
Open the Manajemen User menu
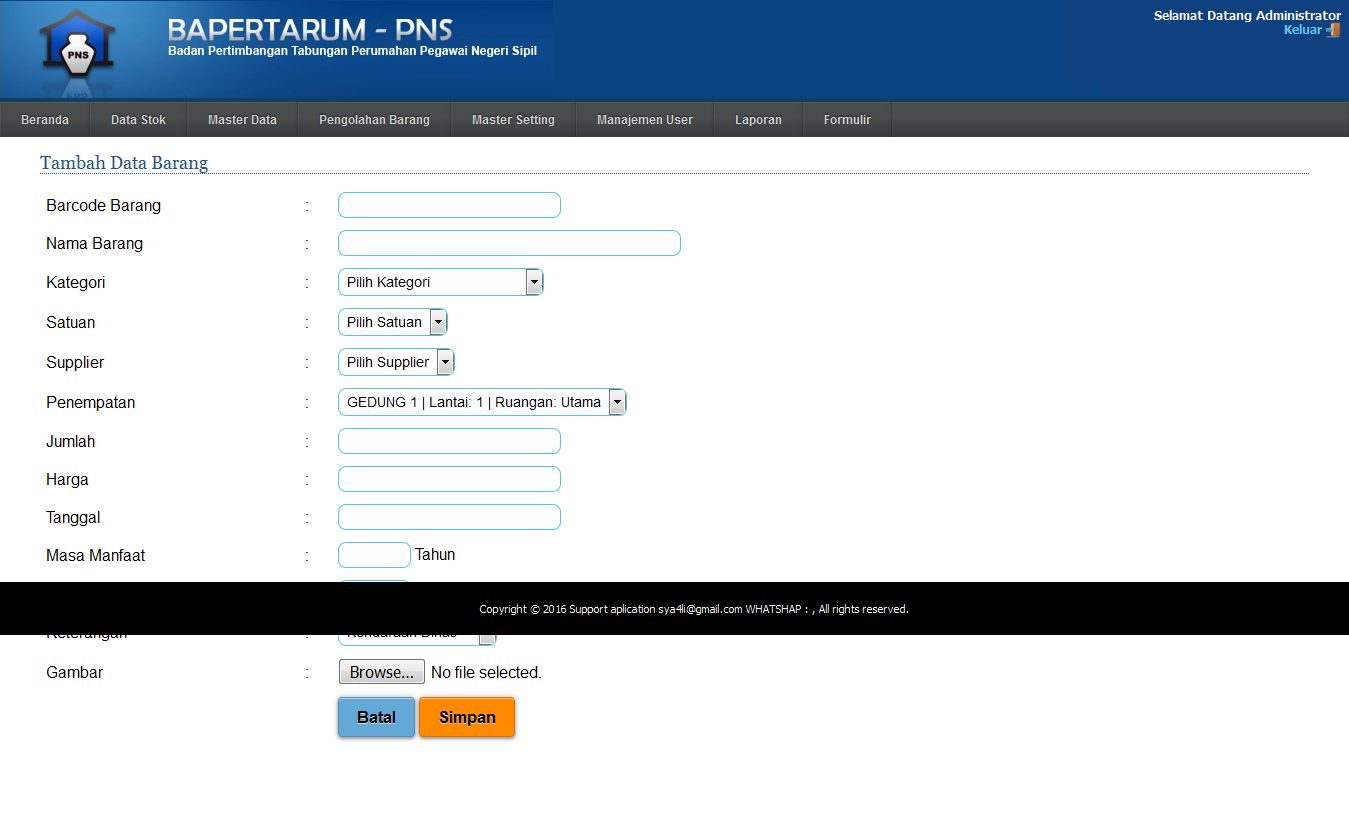click(645, 120)
